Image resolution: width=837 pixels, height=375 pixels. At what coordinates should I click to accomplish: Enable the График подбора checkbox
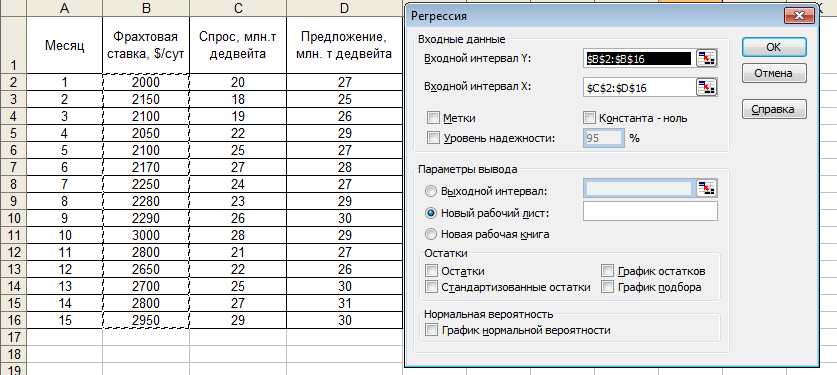pyautogui.click(x=607, y=287)
